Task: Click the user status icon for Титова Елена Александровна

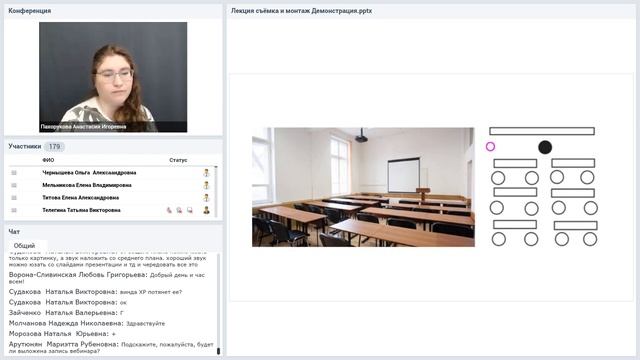Action: (207, 198)
